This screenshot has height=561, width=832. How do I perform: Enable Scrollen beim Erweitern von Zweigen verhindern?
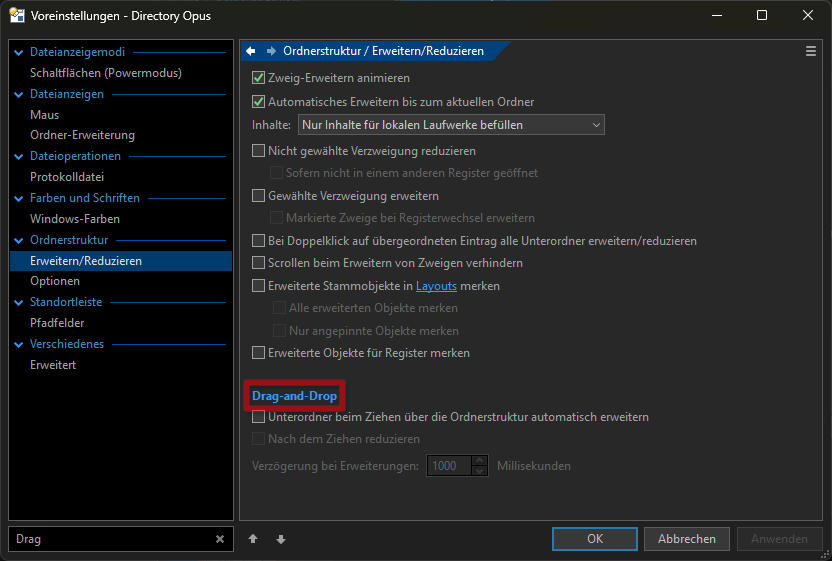258,263
